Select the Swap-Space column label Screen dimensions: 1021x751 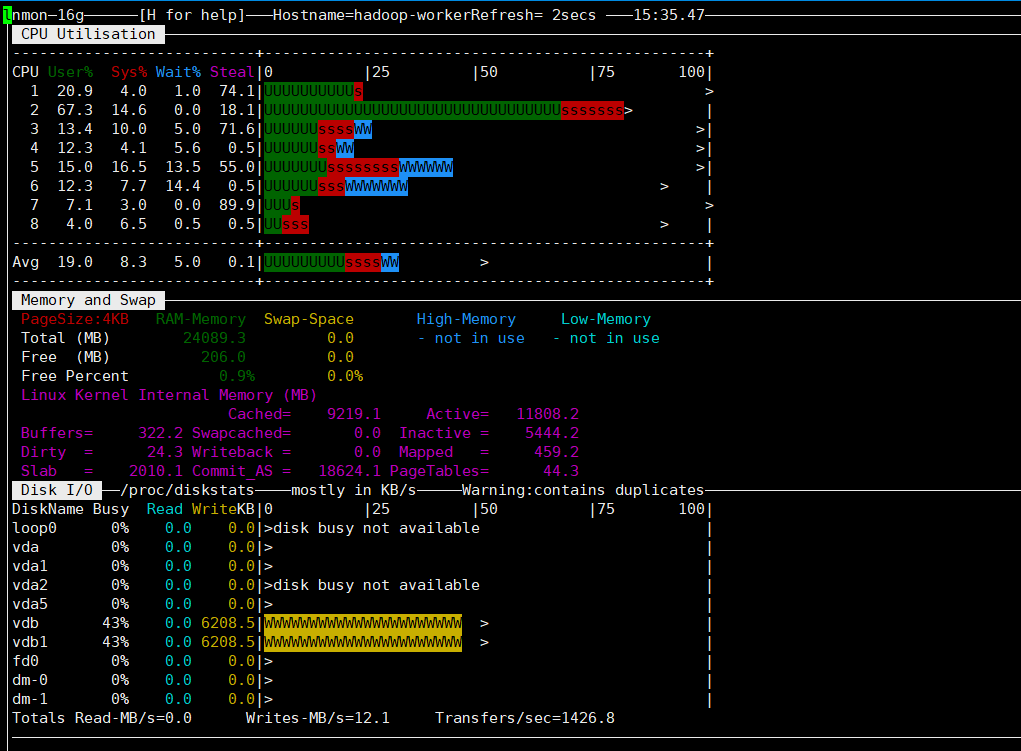[x=308, y=319]
